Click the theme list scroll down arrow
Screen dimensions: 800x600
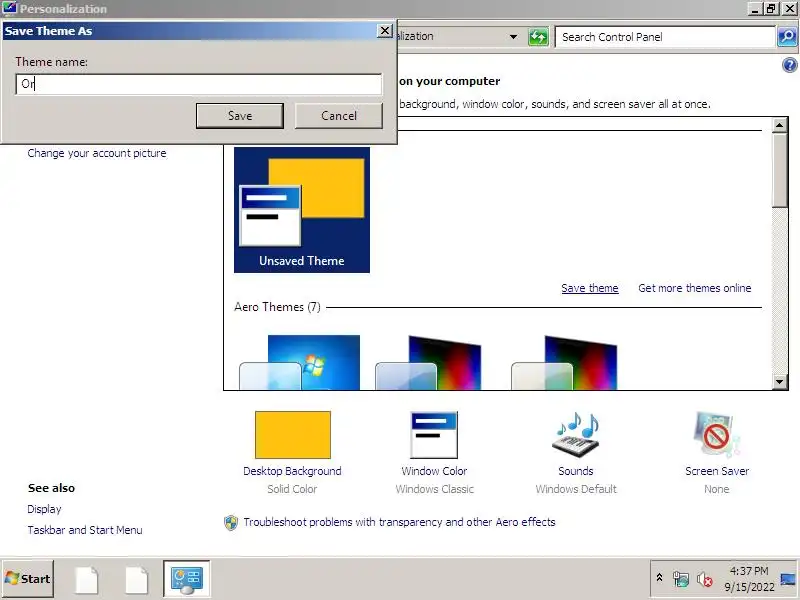(x=779, y=382)
